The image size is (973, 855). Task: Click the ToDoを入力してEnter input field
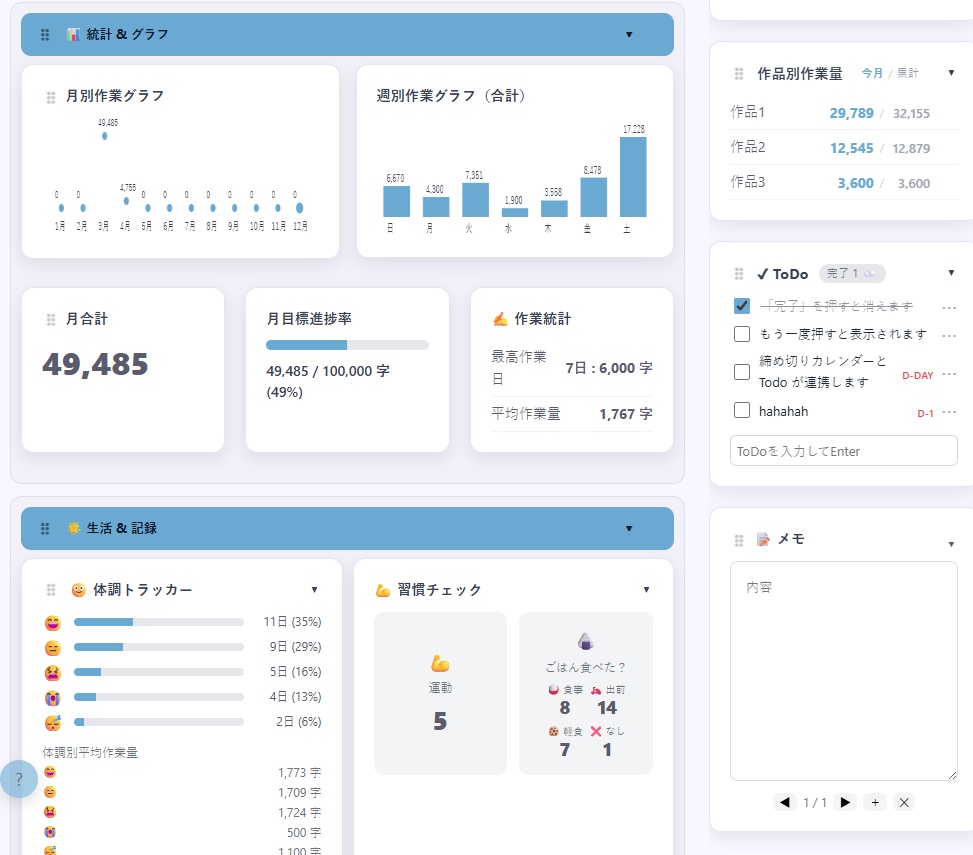[843, 451]
